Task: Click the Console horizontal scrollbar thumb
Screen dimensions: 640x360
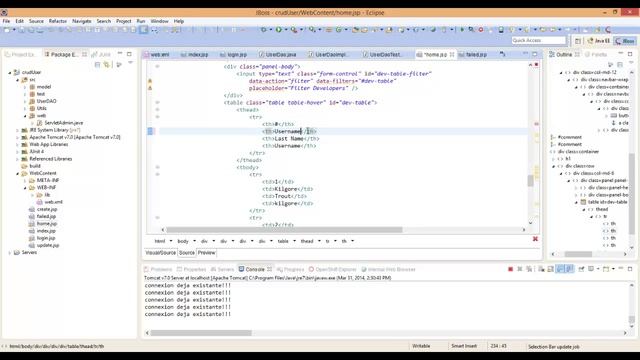Action: [201, 333]
